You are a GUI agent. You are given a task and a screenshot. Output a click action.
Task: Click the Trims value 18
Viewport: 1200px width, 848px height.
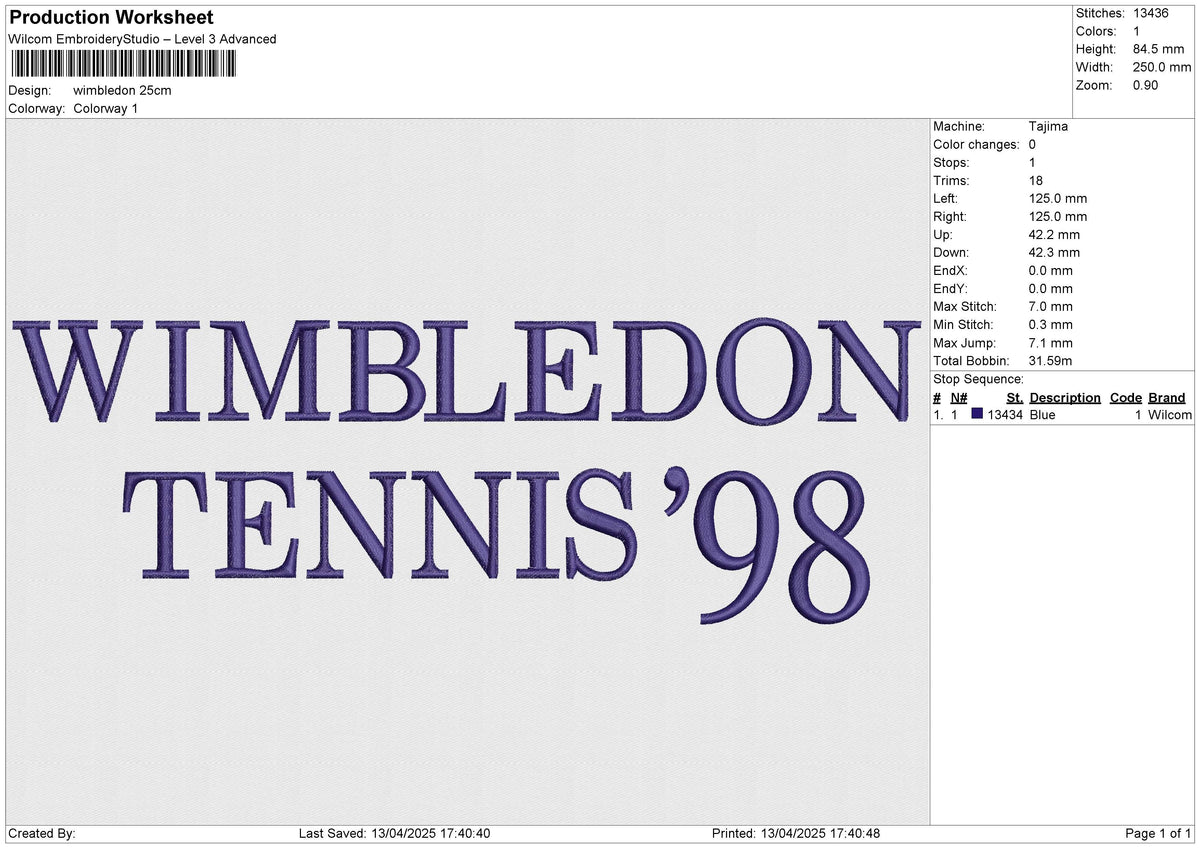click(1036, 180)
